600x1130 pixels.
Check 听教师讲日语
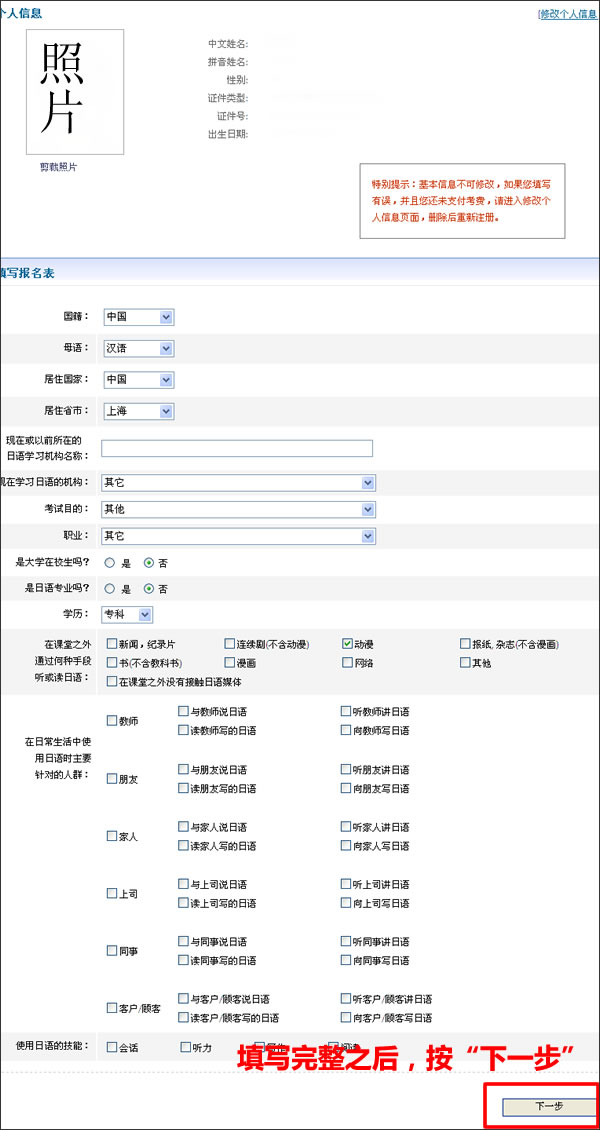click(346, 711)
